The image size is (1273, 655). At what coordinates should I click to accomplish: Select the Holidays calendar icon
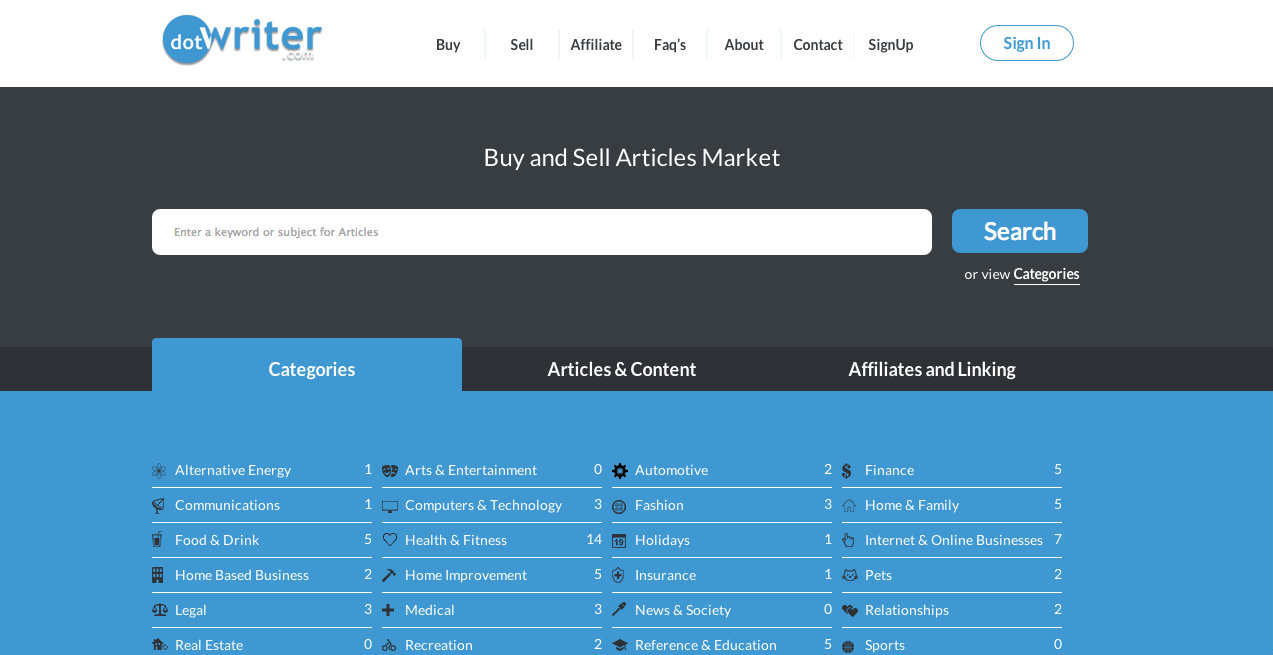(x=620, y=540)
